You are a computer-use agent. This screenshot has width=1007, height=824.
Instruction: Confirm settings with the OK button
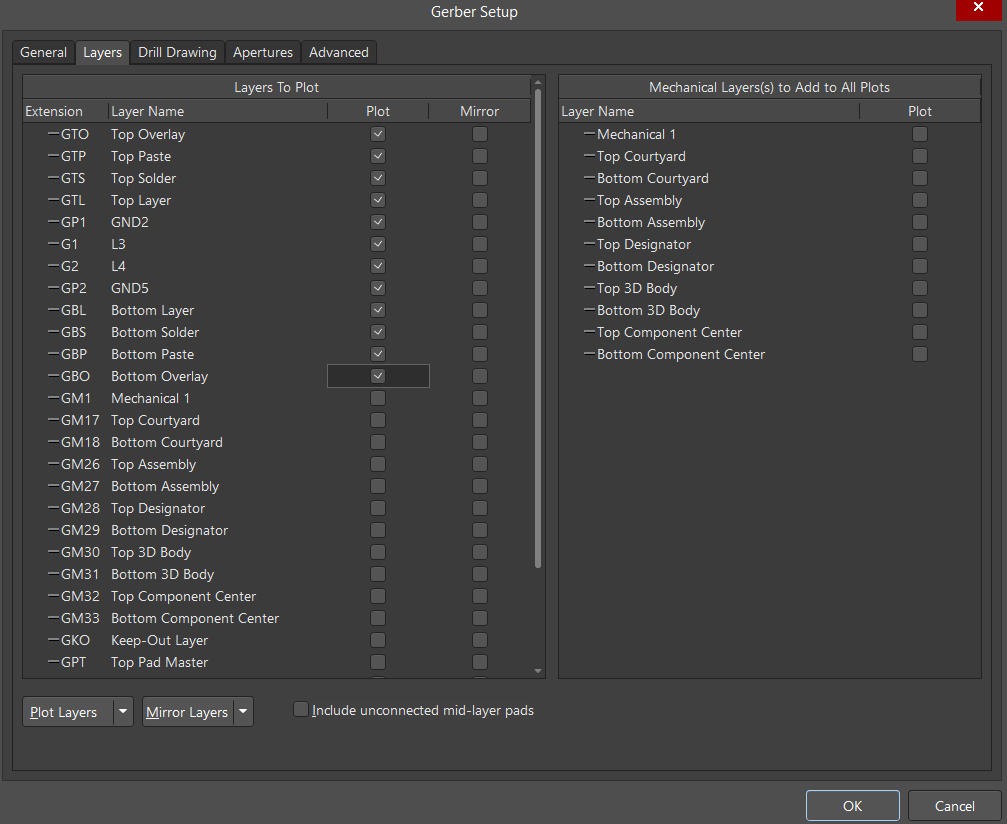(852, 805)
